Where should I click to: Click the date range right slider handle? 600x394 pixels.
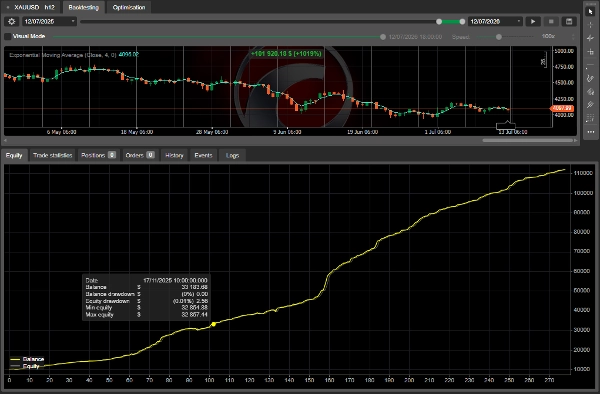462,22
